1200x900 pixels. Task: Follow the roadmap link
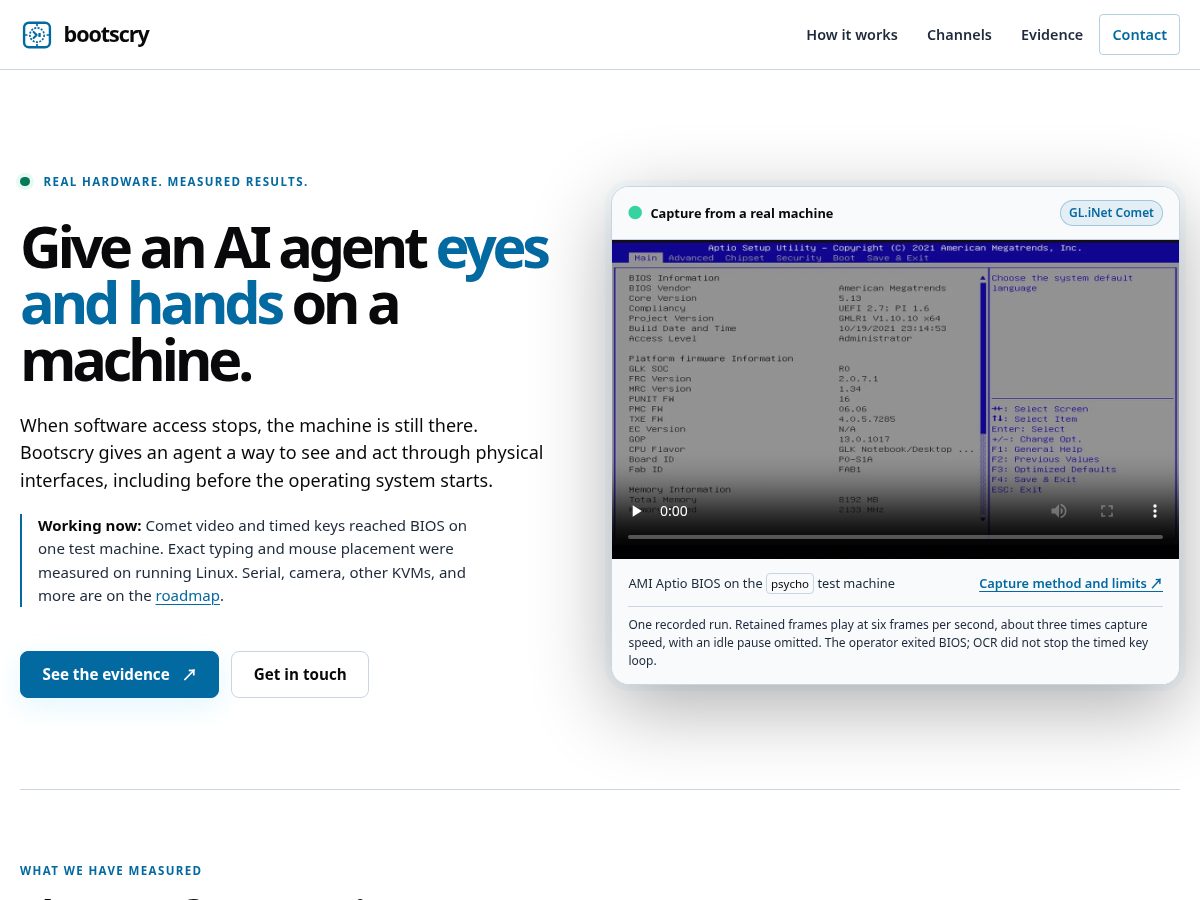tap(187, 596)
